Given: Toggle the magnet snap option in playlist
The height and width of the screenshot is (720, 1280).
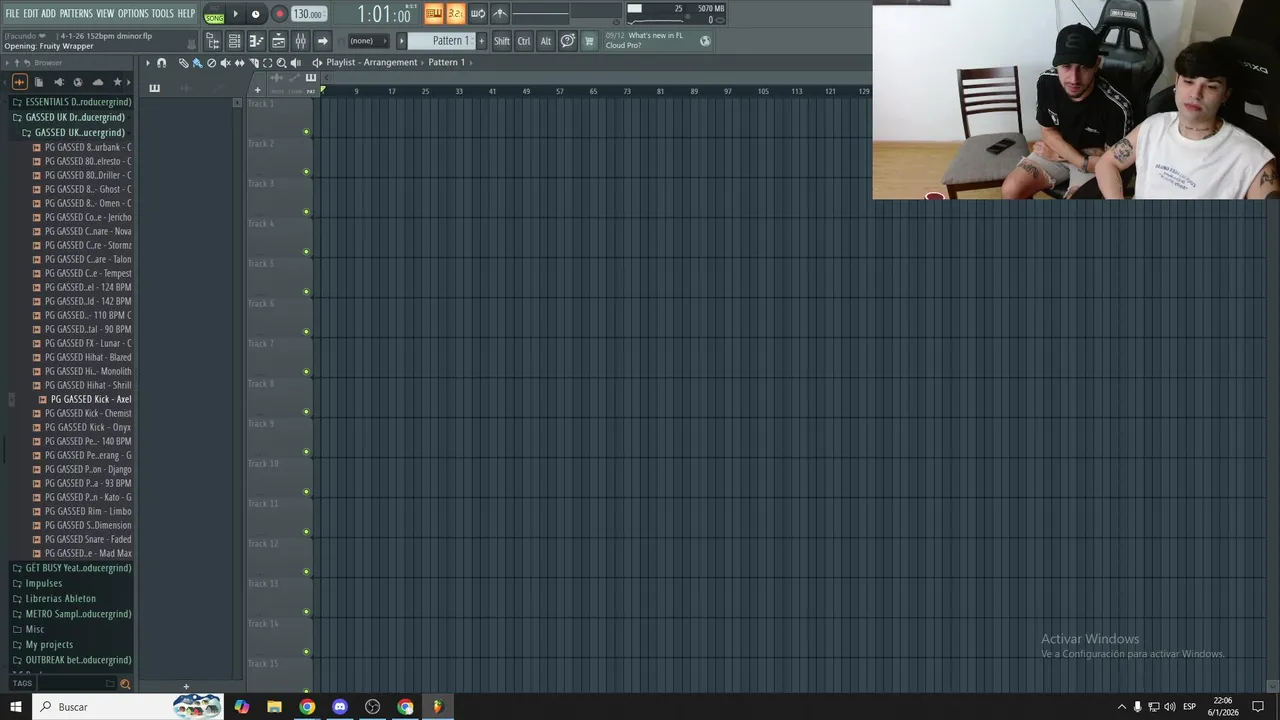Looking at the screenshot, I should tap(161, 63).
